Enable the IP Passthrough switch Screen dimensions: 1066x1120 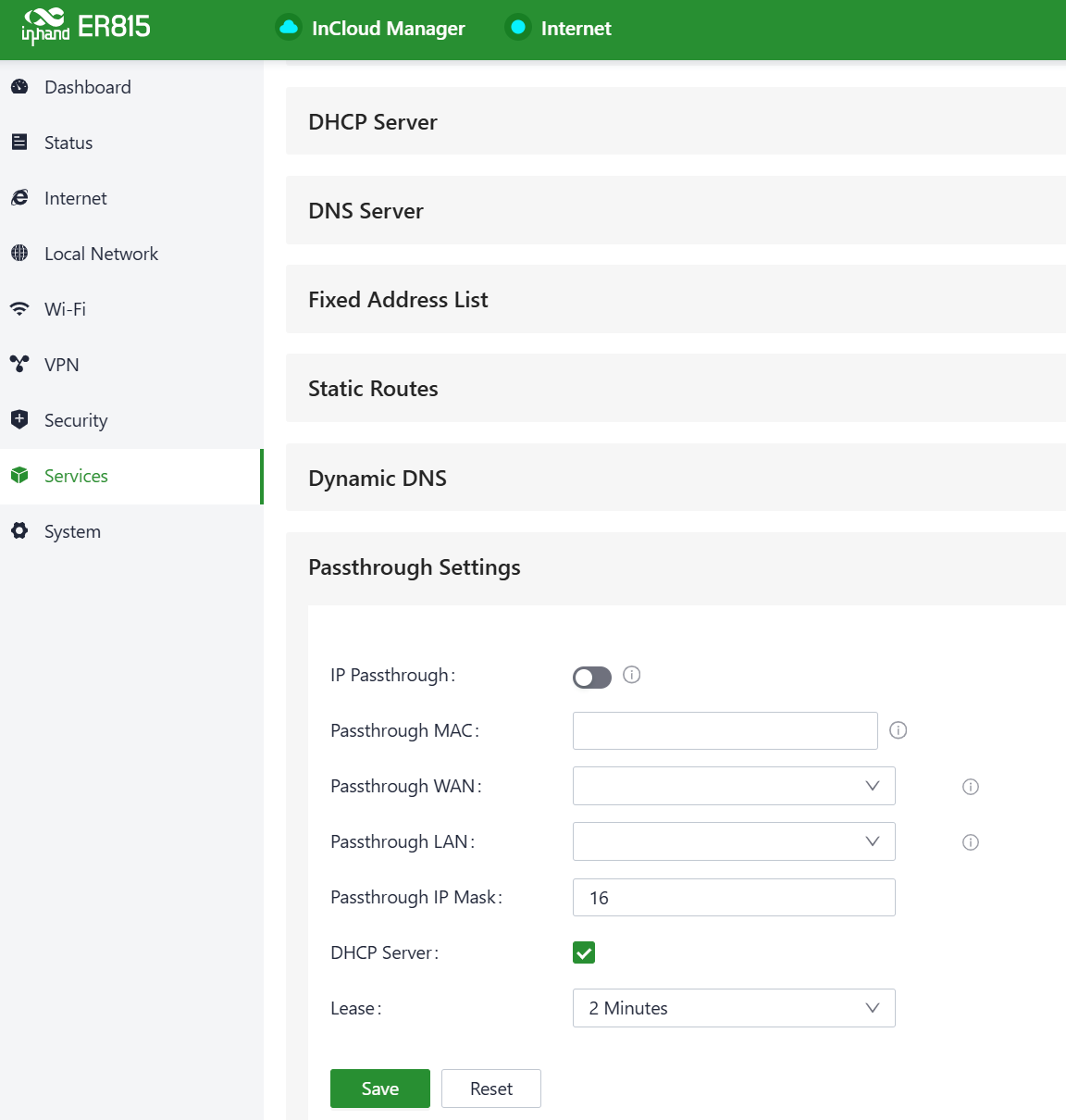click(x=592, y=678)
